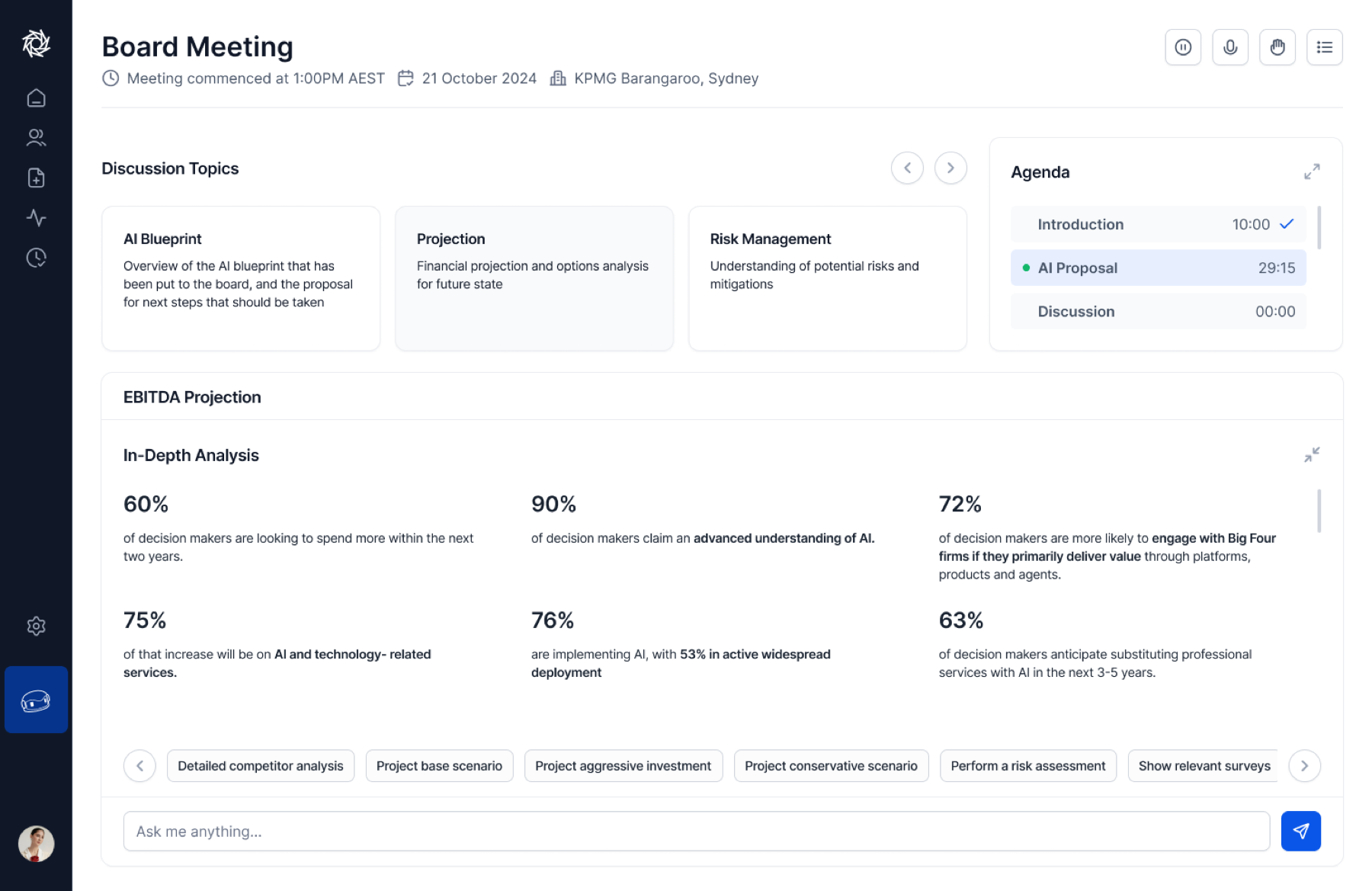Select the new document sidebar icon
Image resolution: width=1372 pixels, height=891 pixels.
click(36, 178)
